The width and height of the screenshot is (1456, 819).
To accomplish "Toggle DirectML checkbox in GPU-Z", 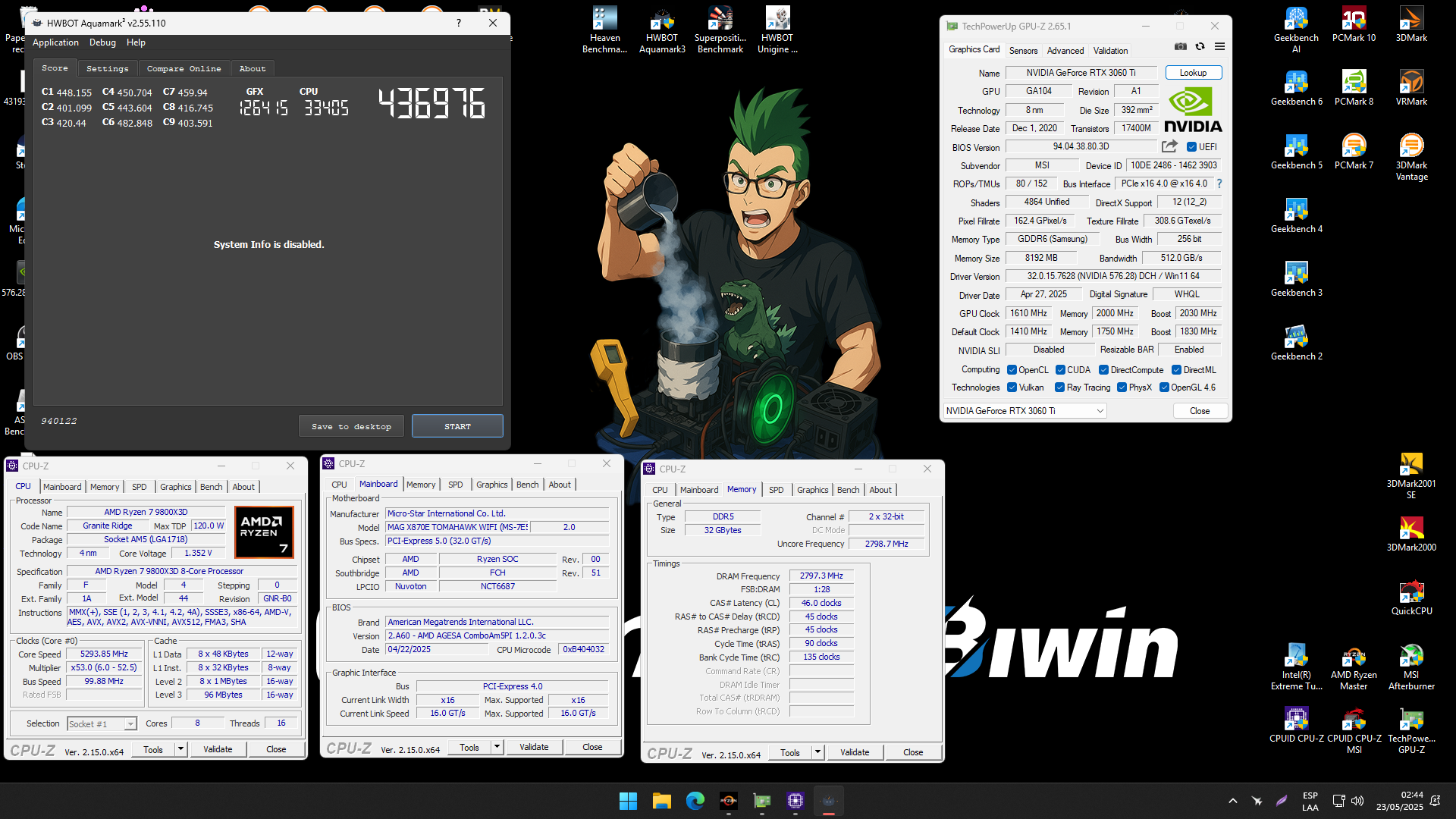I will click(1176, 370).
